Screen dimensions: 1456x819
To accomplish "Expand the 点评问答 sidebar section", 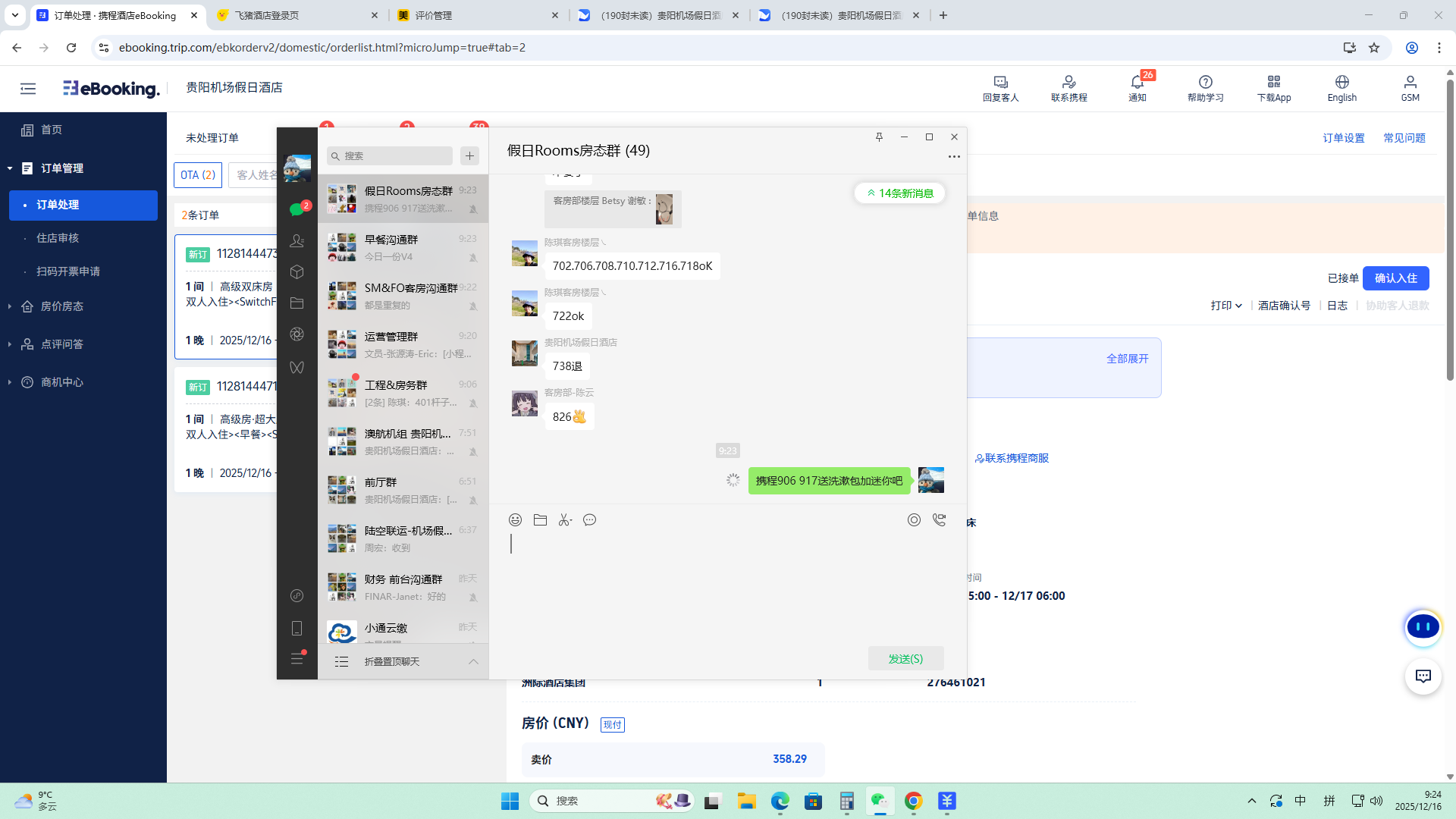I will click(62, 344).
